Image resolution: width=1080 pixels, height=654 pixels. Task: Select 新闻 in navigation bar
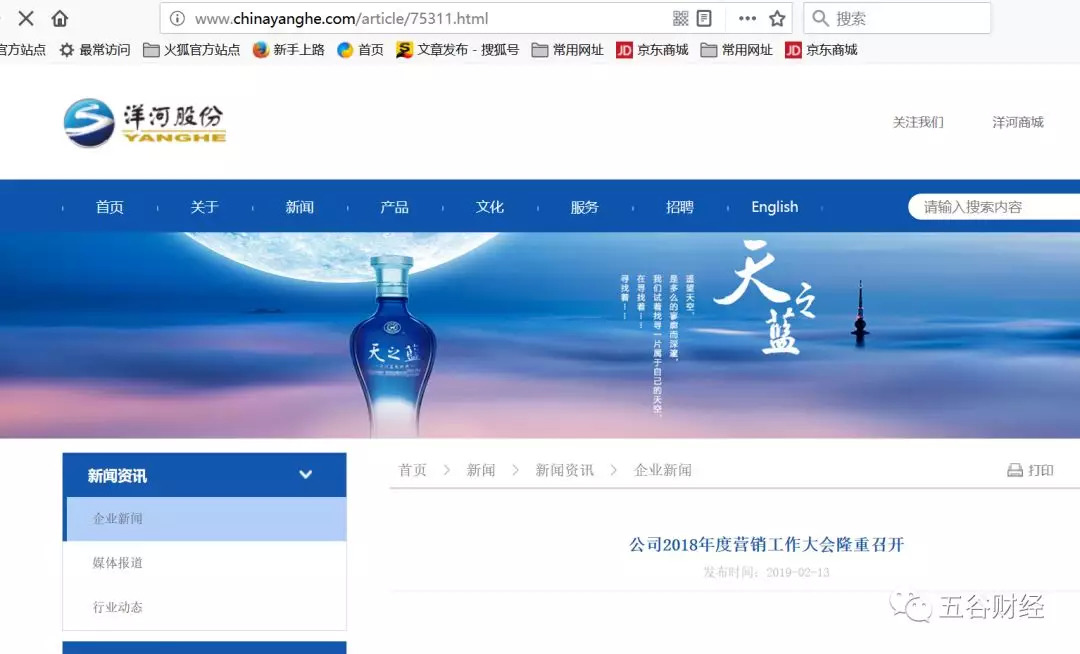tap(300, 207)
